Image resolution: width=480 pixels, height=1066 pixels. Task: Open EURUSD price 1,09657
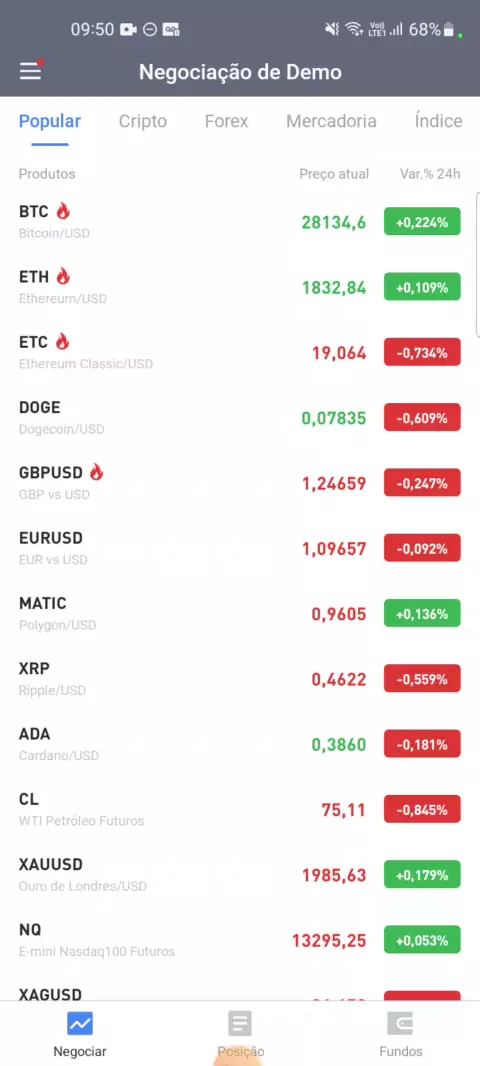(x=335, y=549)
